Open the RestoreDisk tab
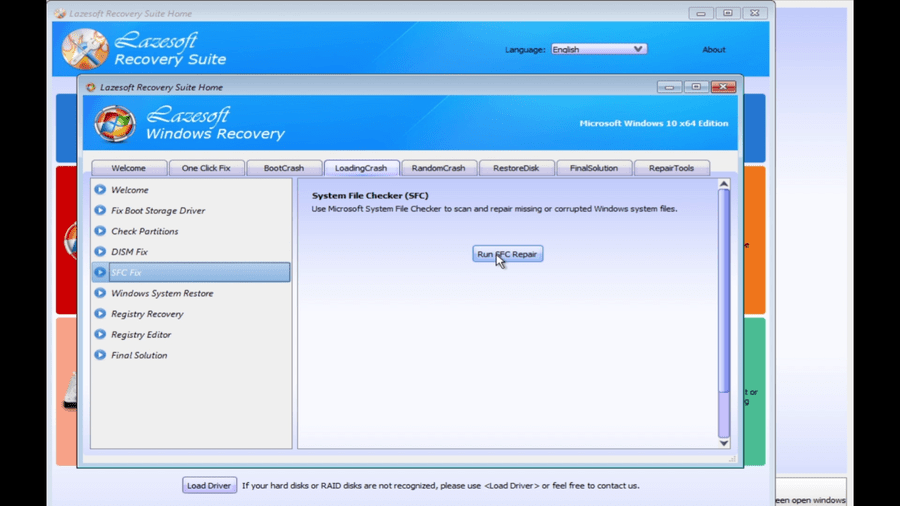Viewport: 900px width, 506px height. click(x=516, y=168)
